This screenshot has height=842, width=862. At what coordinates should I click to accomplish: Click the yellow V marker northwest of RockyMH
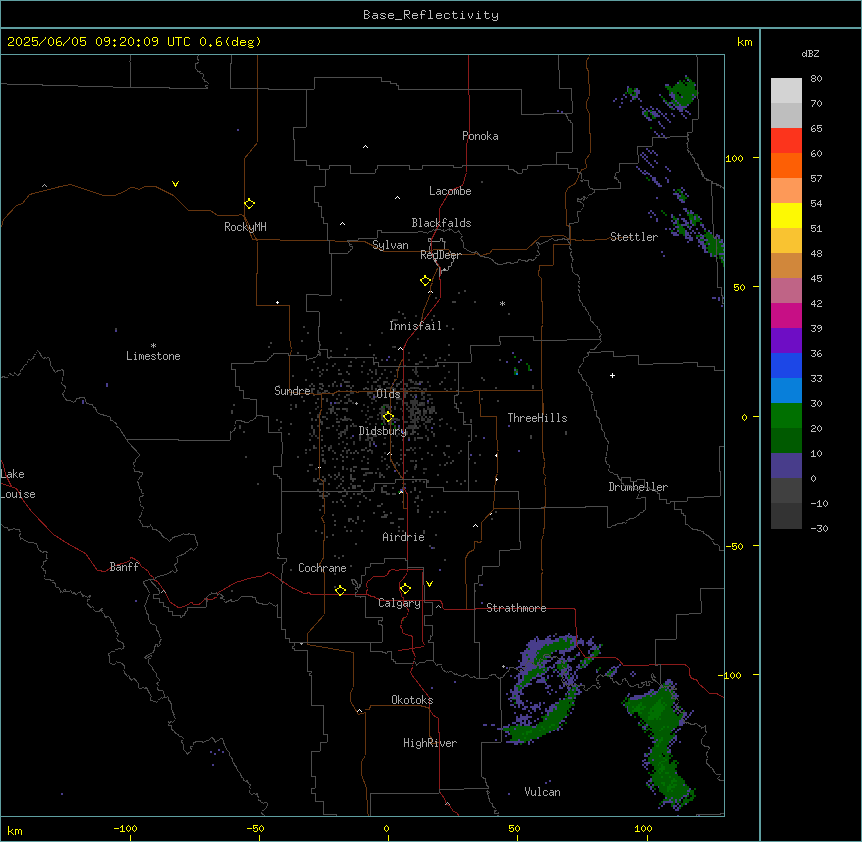(175, 184)
